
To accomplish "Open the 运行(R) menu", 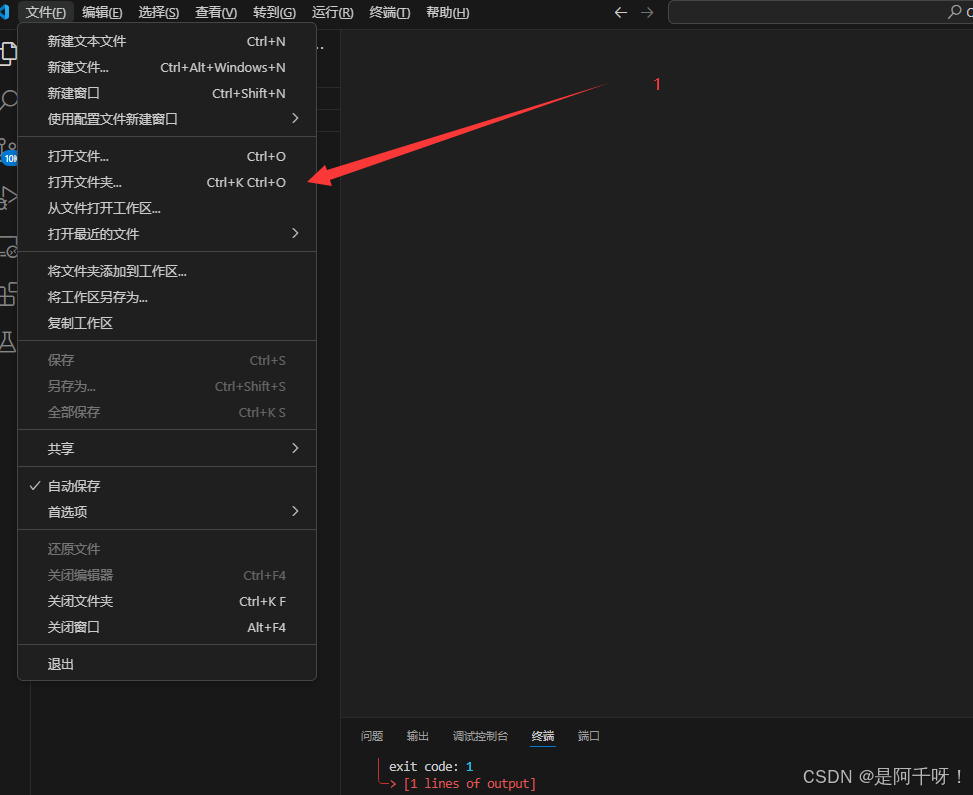I will (x=331, y=12).
